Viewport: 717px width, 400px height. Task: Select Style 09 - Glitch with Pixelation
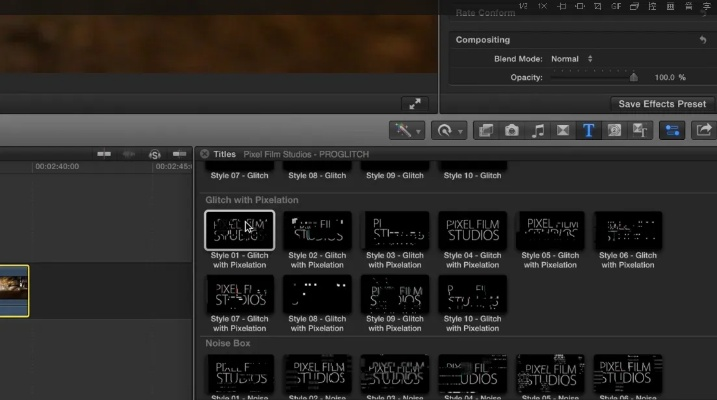[395, 294]
